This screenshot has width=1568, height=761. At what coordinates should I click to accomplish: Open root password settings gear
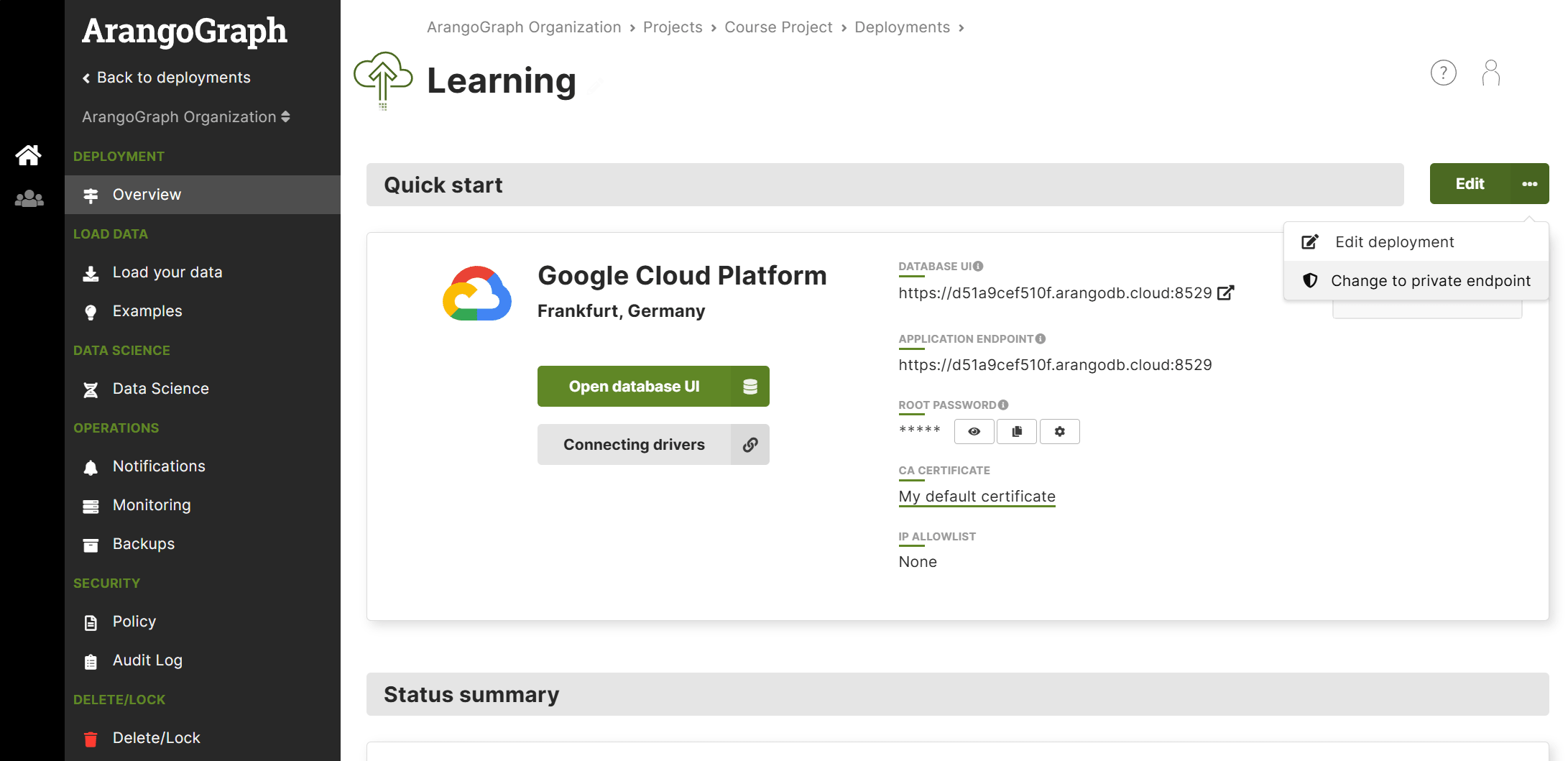[x=1060, y=431]
